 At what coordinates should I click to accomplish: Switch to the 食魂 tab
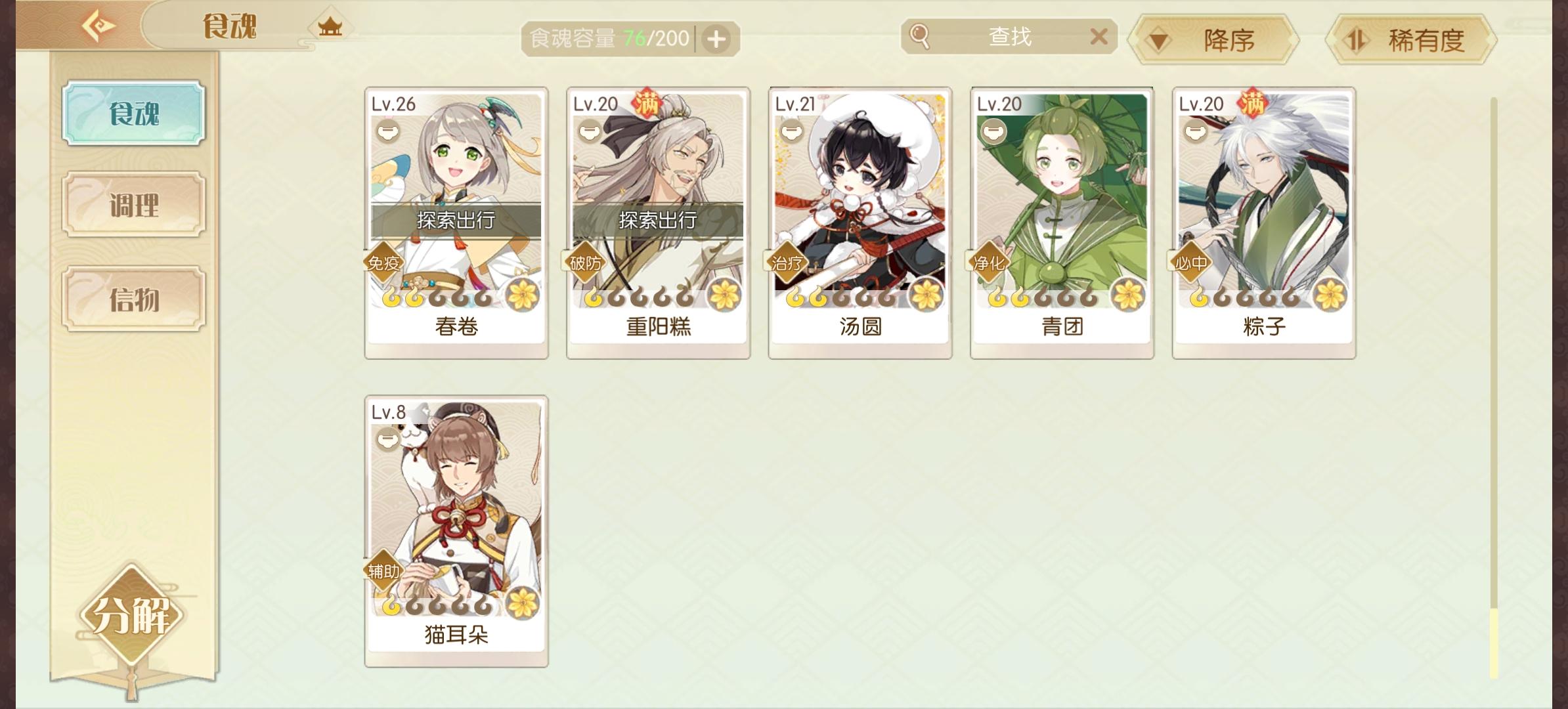click(134, 113)
